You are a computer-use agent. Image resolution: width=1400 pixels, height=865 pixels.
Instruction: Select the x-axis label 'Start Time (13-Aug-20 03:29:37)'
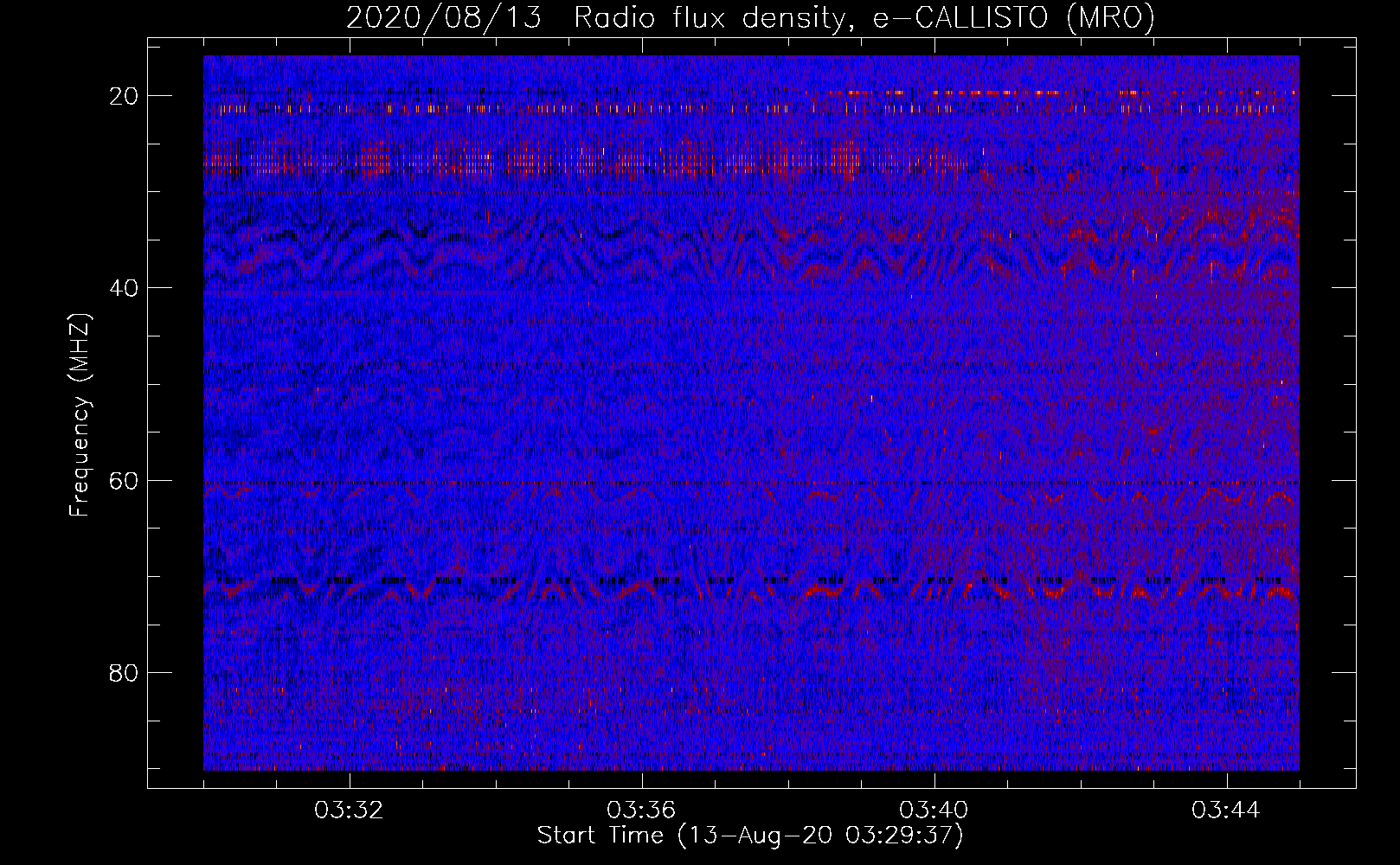[x=750, y=836]
